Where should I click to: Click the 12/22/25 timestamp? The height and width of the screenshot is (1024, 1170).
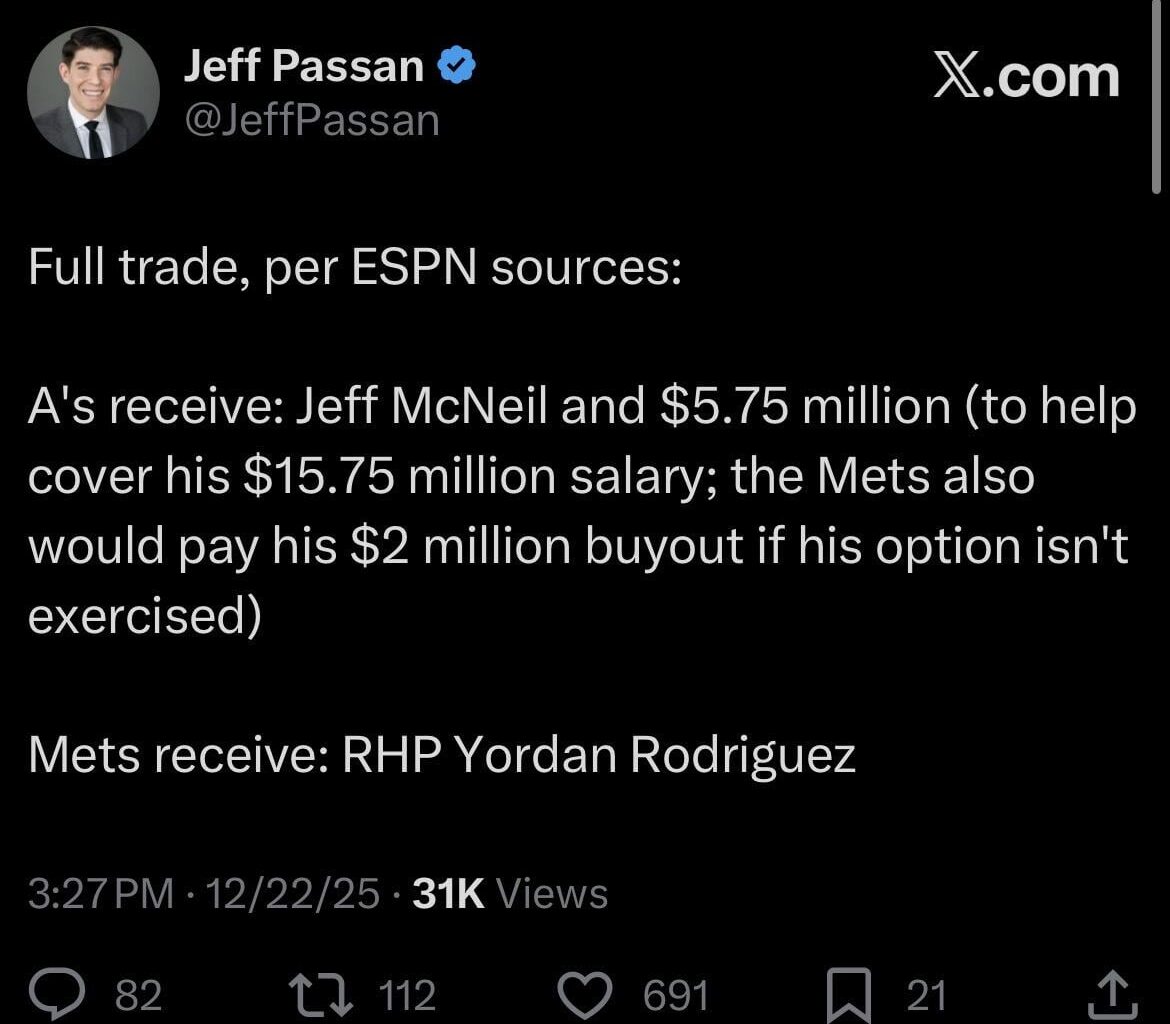click(287, 894)
